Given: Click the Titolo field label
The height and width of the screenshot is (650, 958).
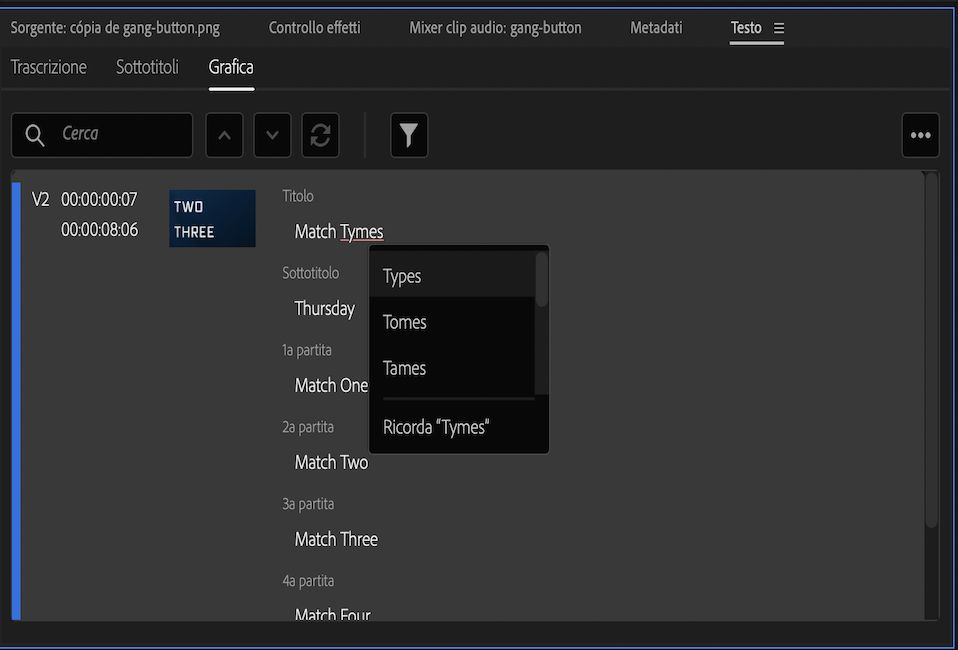Looking at the screenshot, I should tap(298, 196).
